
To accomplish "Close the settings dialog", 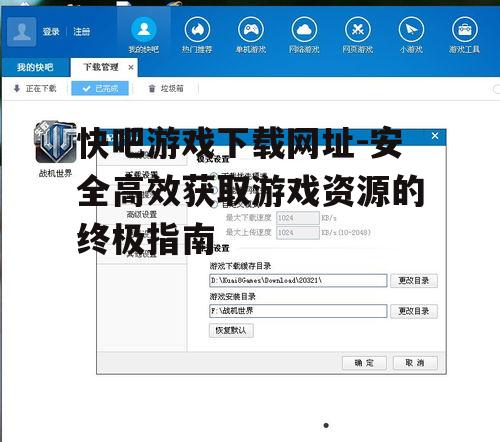I will tap(435, 136).
